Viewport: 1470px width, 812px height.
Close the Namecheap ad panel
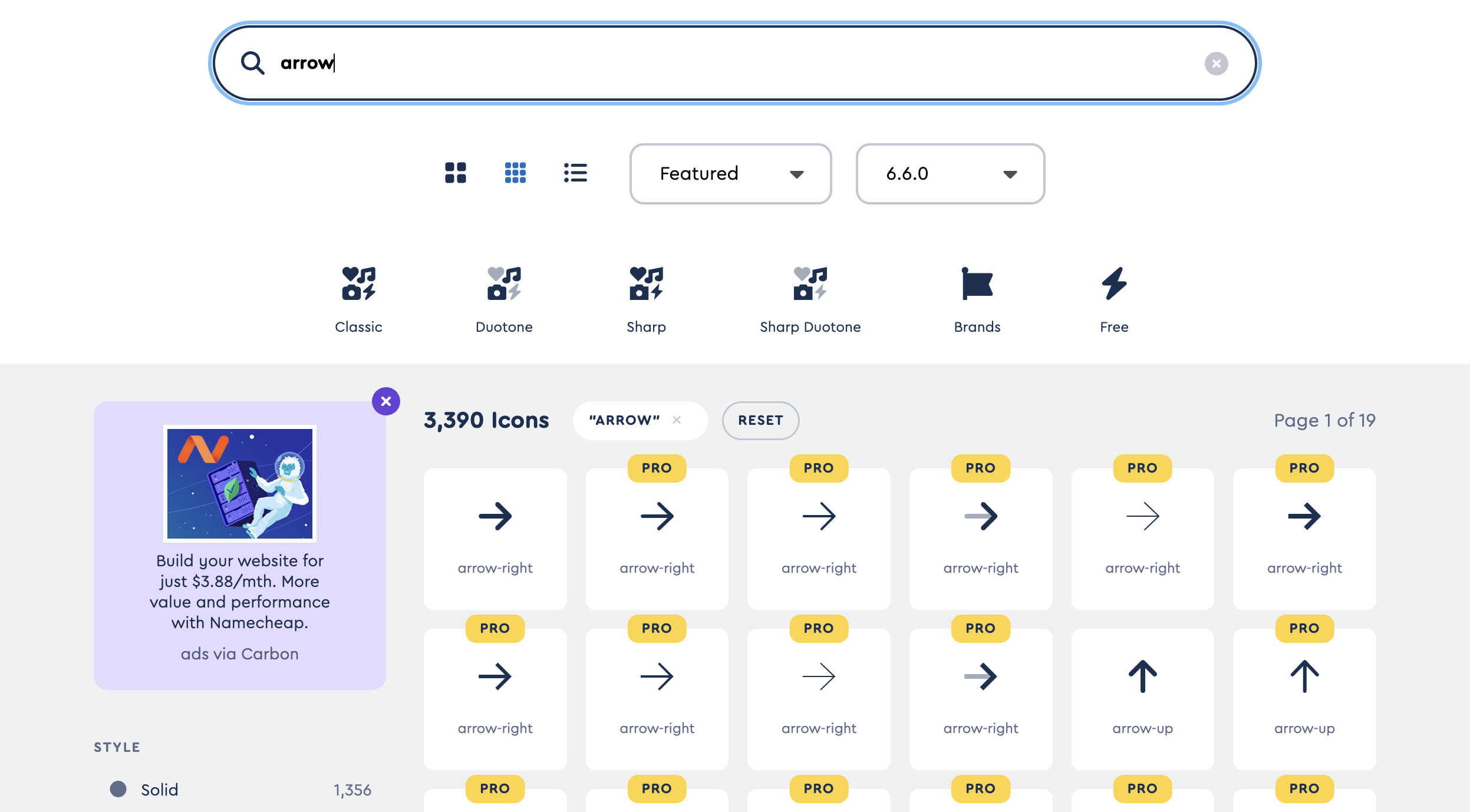386,401
